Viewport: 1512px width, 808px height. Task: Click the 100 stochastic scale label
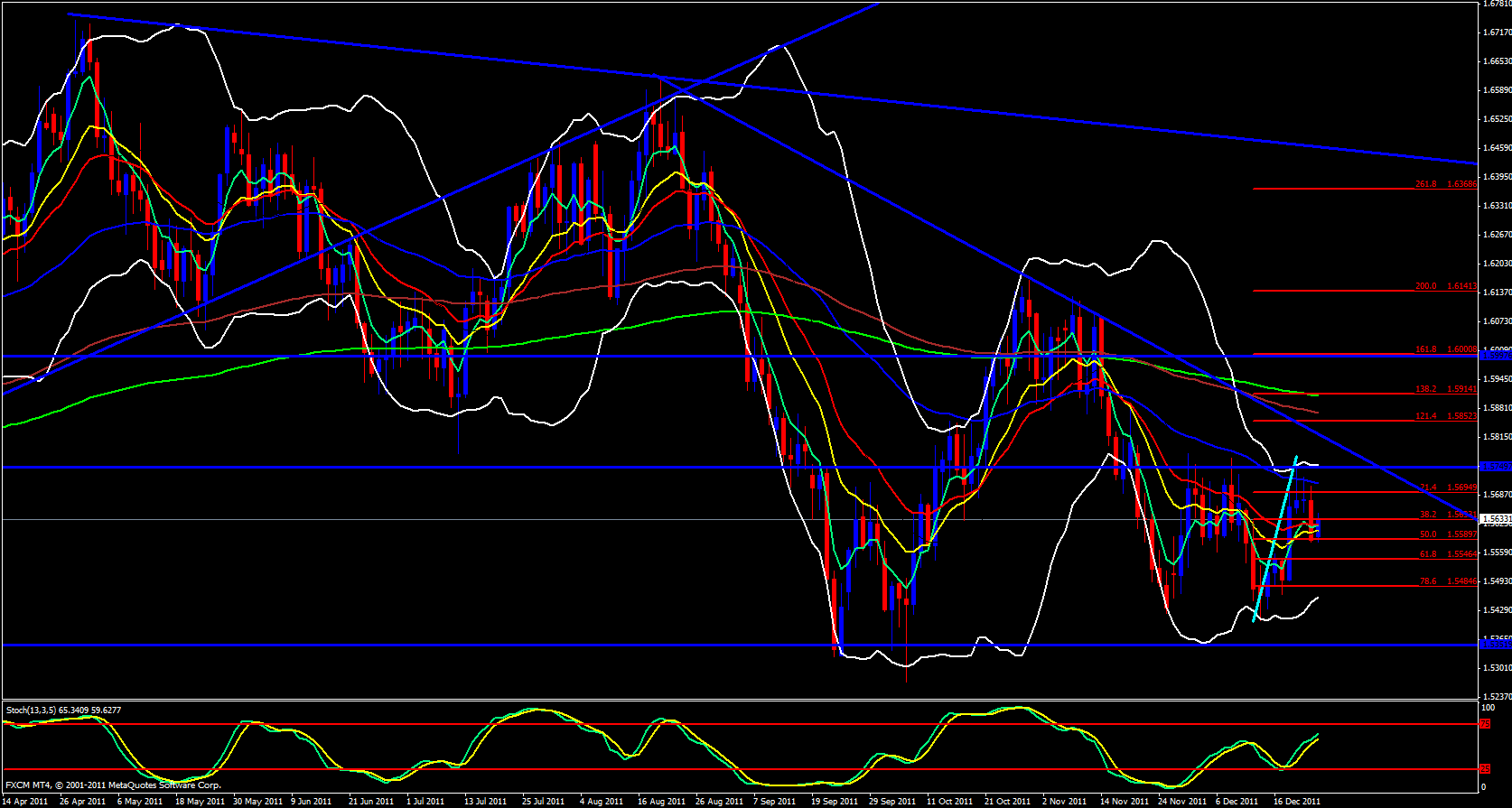(x=1489, y=708)
